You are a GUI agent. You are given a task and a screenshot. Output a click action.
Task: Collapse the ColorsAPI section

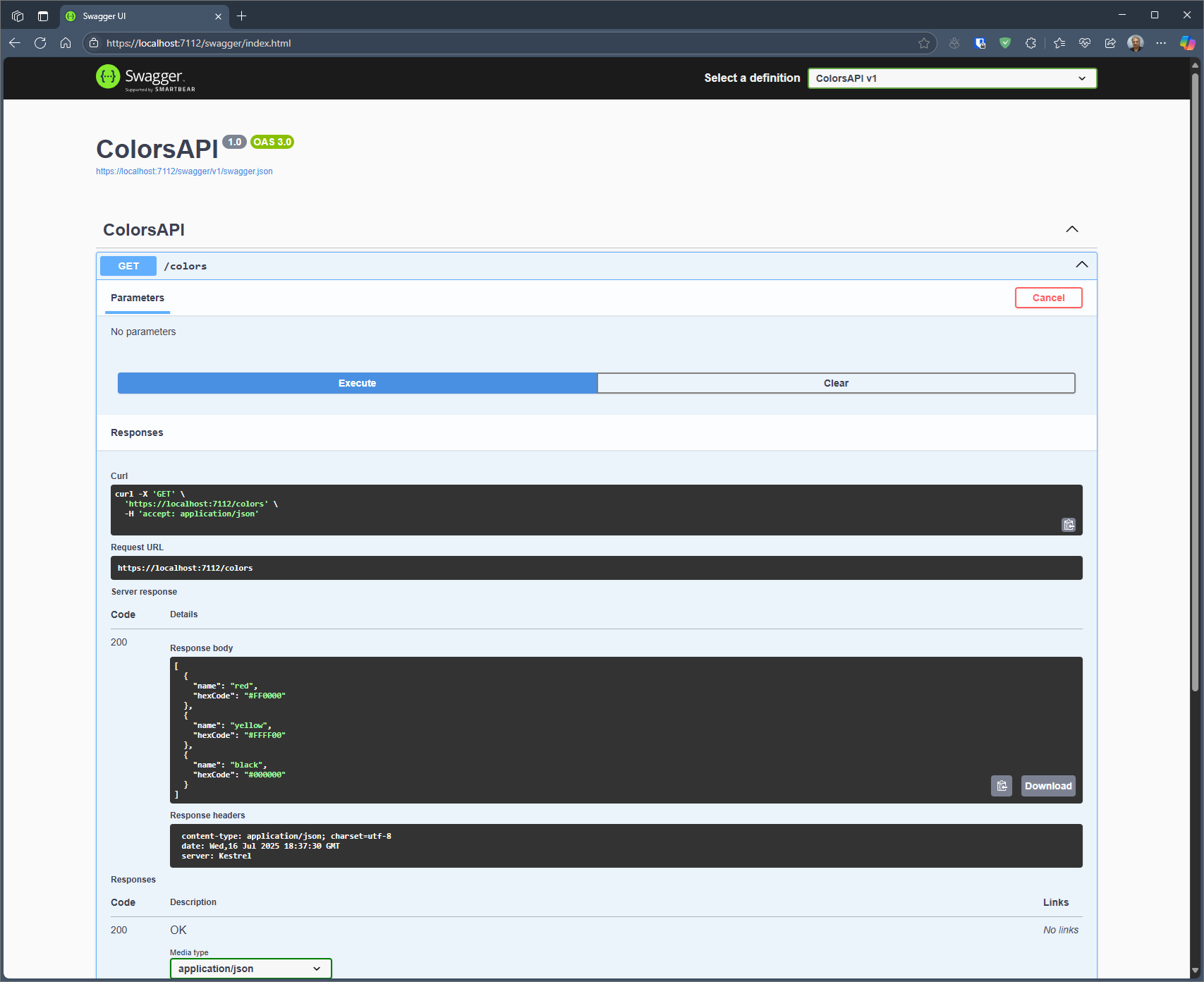point(1071,229)
